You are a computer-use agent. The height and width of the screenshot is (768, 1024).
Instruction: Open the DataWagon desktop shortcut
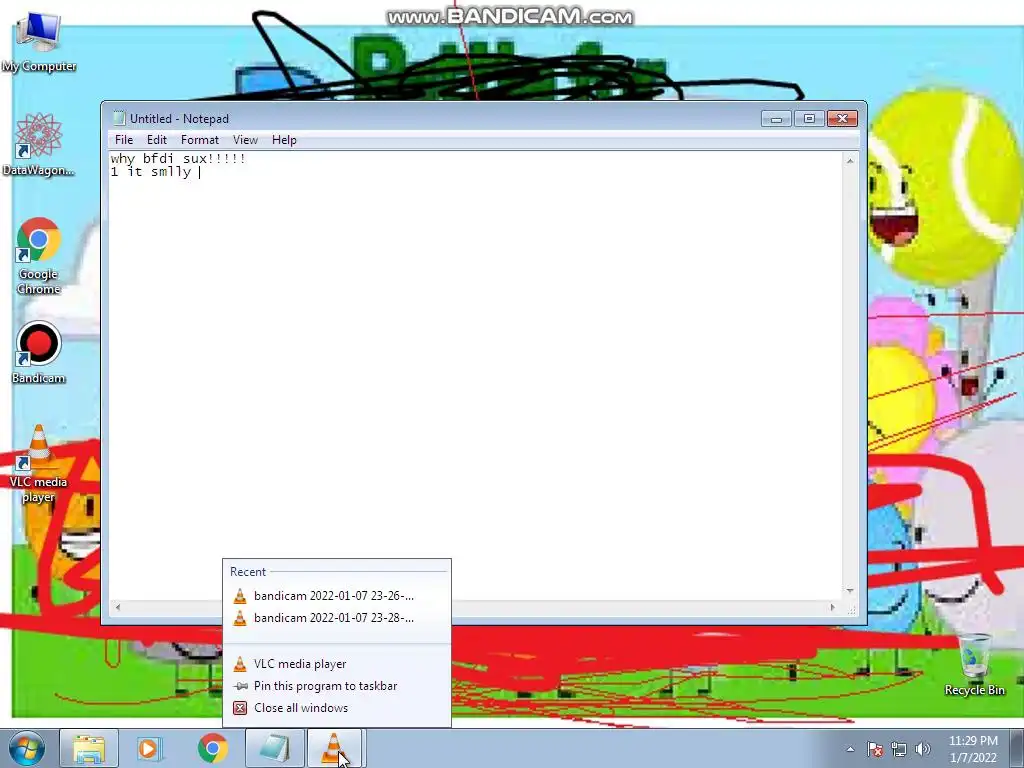click(x=39, y=144)
